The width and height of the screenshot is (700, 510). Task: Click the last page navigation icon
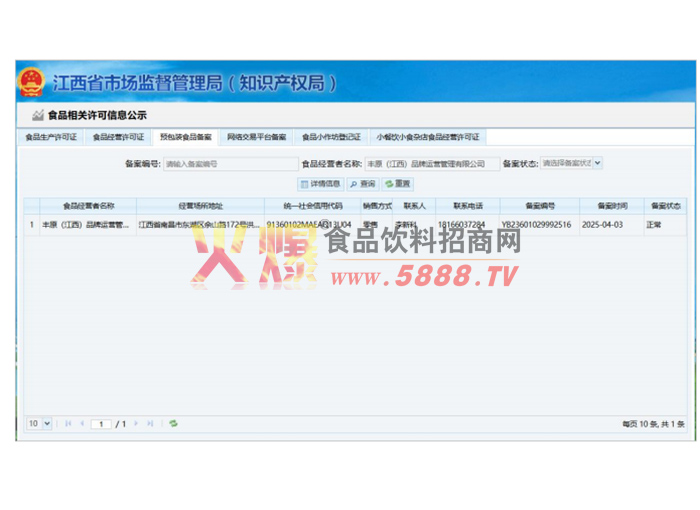tap(150, 424)
